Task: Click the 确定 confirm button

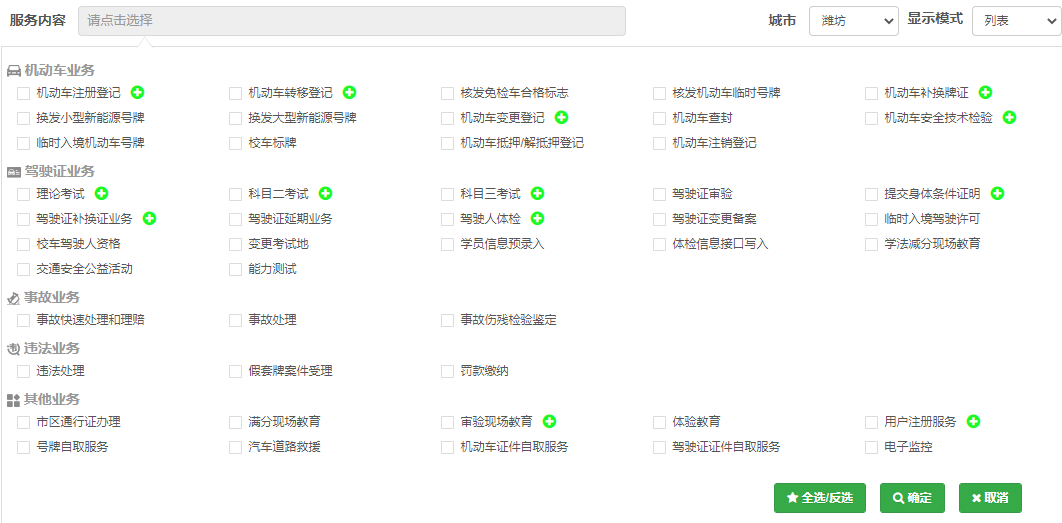Action: pos(911,498)
